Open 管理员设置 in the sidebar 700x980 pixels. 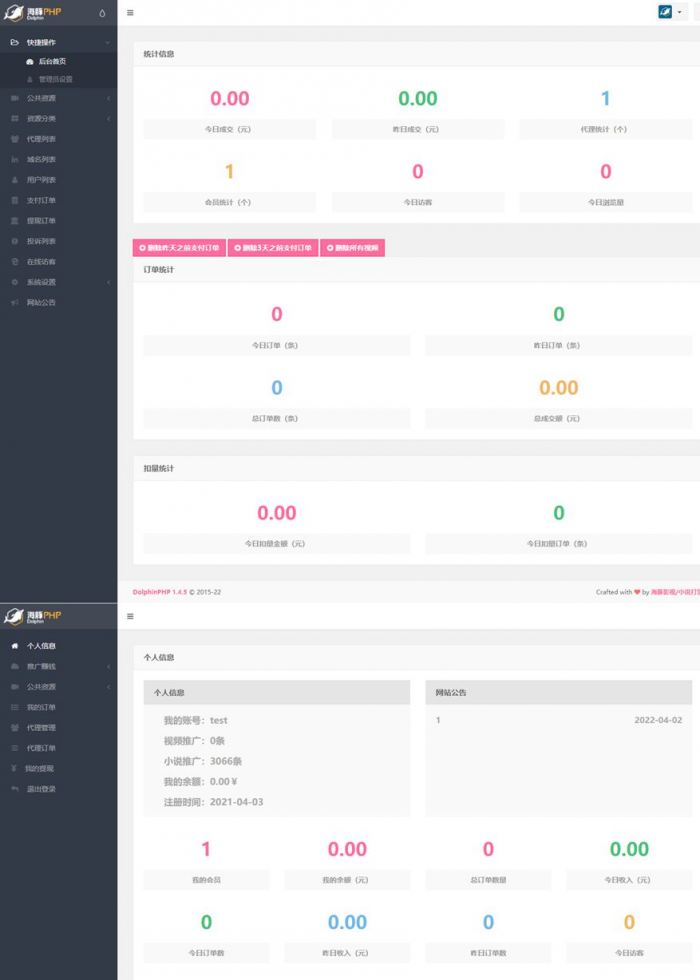(x=55, y=79)
